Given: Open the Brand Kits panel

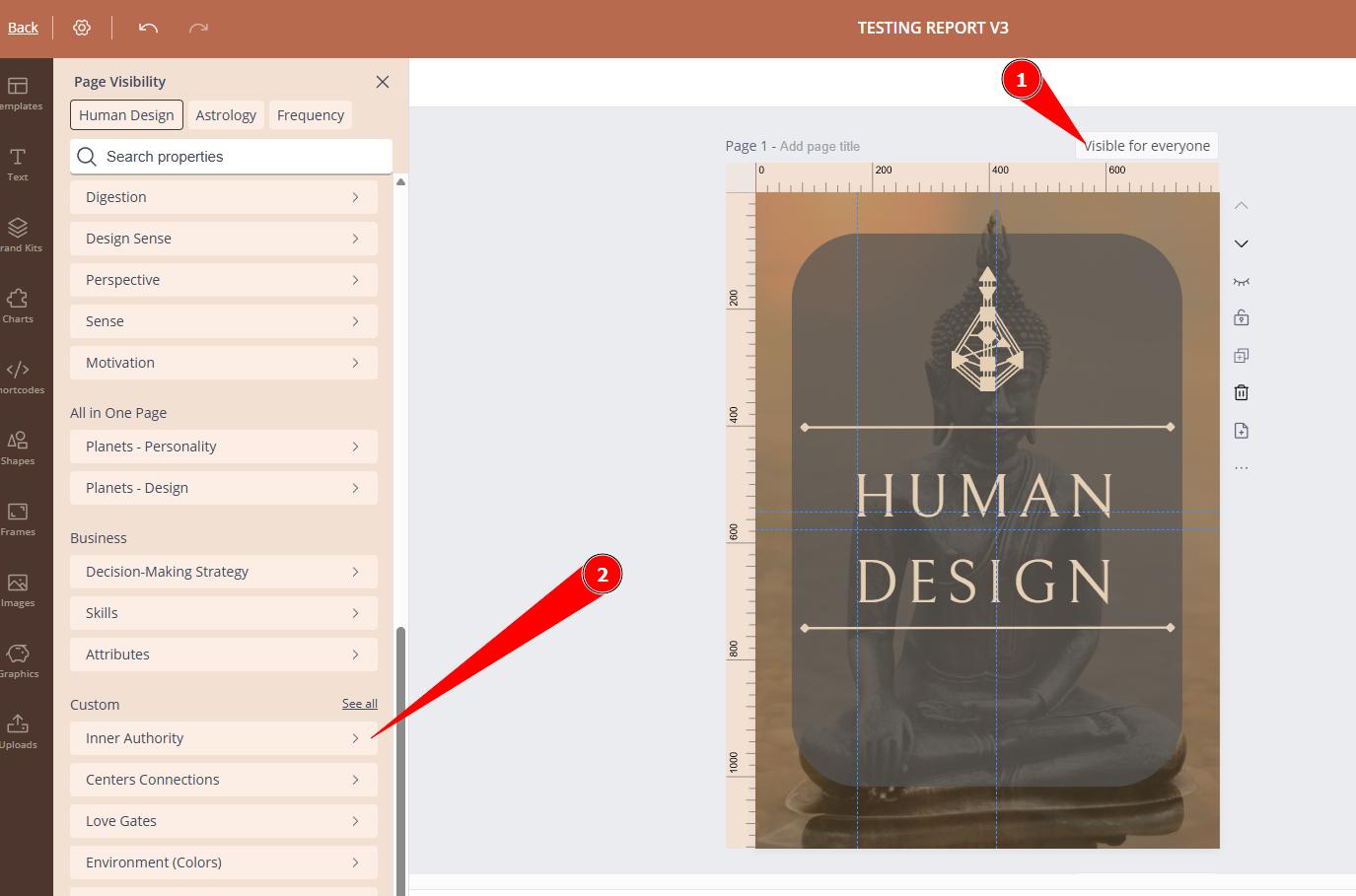Looking at the screenshot, I should pos(18,235).
